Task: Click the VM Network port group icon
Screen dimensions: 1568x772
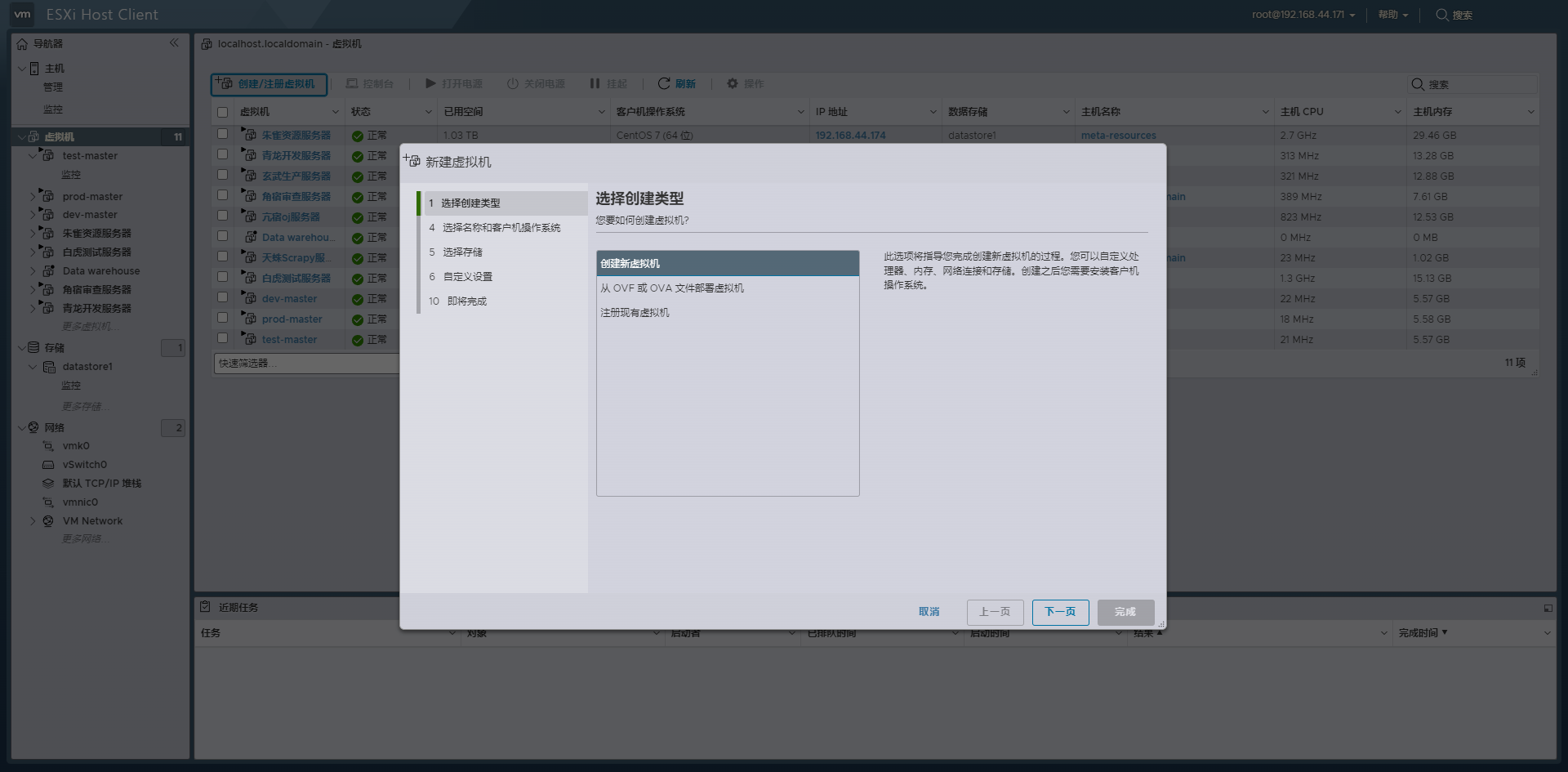Action: [x=48, y=521]
